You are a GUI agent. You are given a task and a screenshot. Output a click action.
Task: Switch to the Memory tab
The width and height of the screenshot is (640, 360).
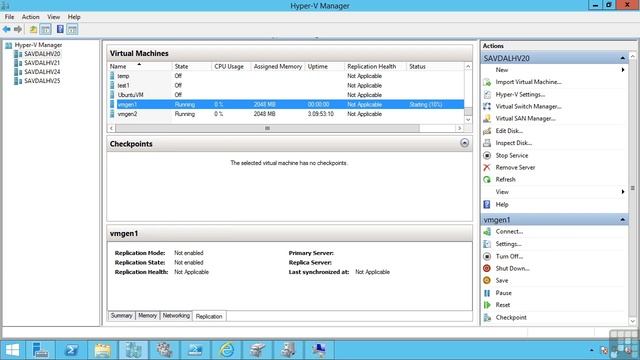click(x=147, y=316)
